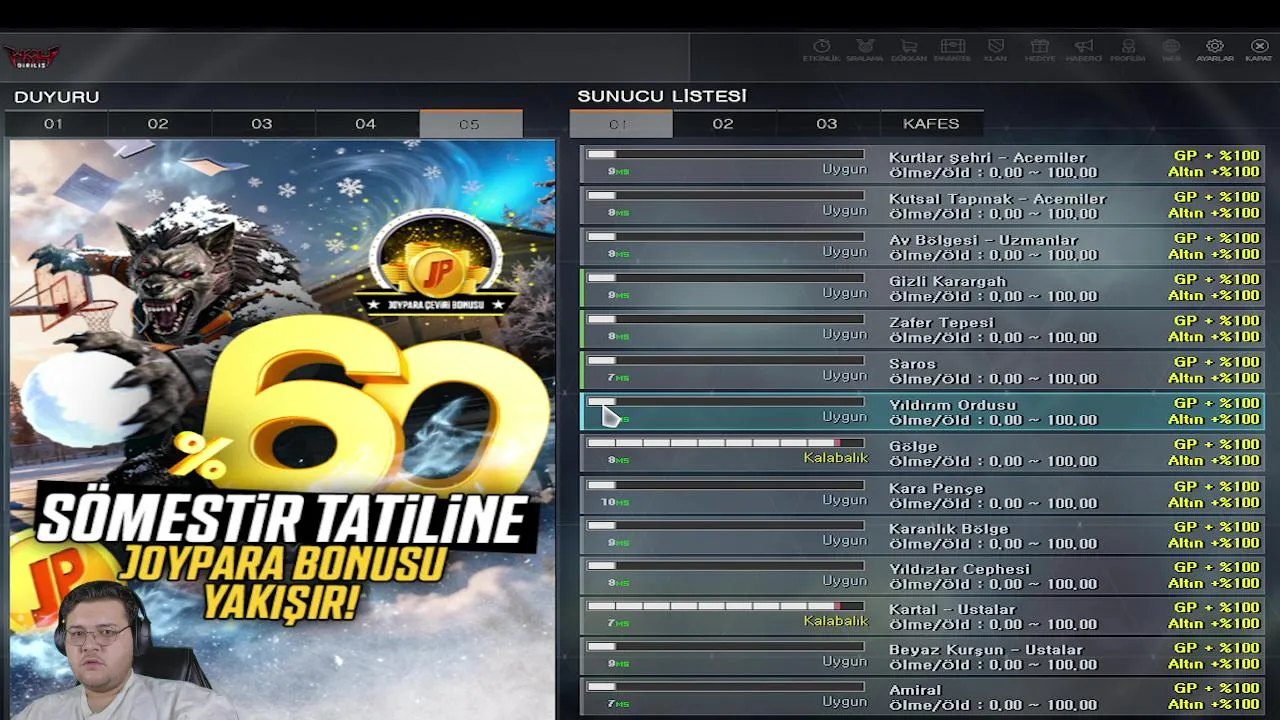
Task: Switch to announcement tab 04
Action: click(366, 124)
